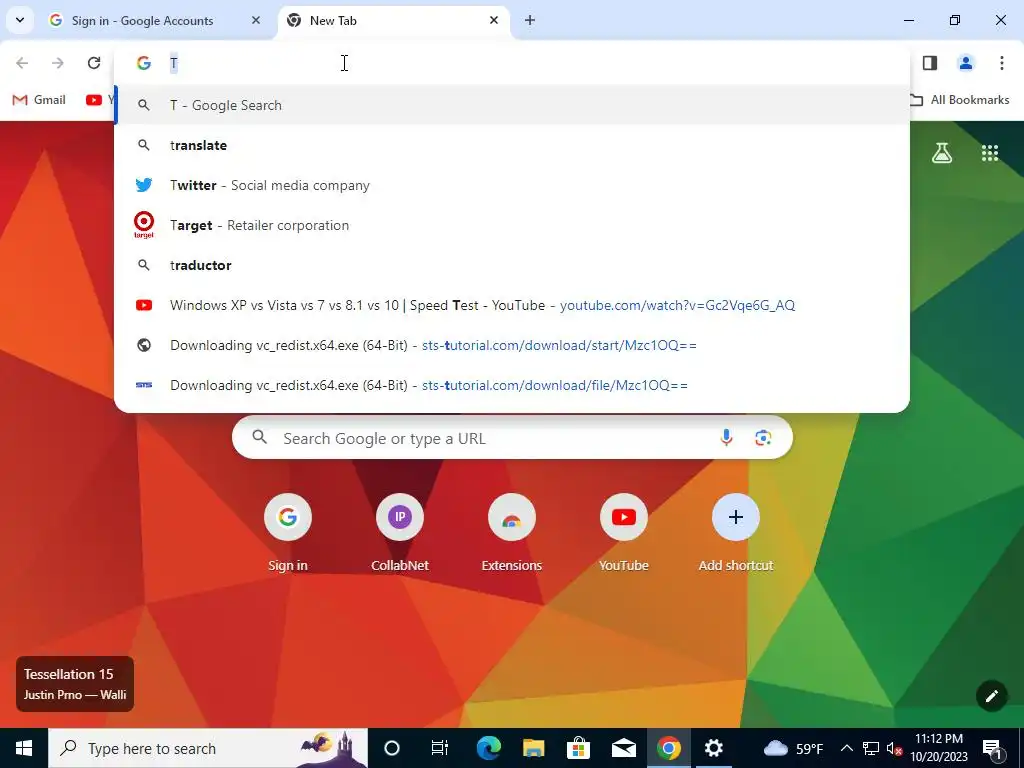
Task: Open the 59°F weather widget
Action: (x=793, y=748)
